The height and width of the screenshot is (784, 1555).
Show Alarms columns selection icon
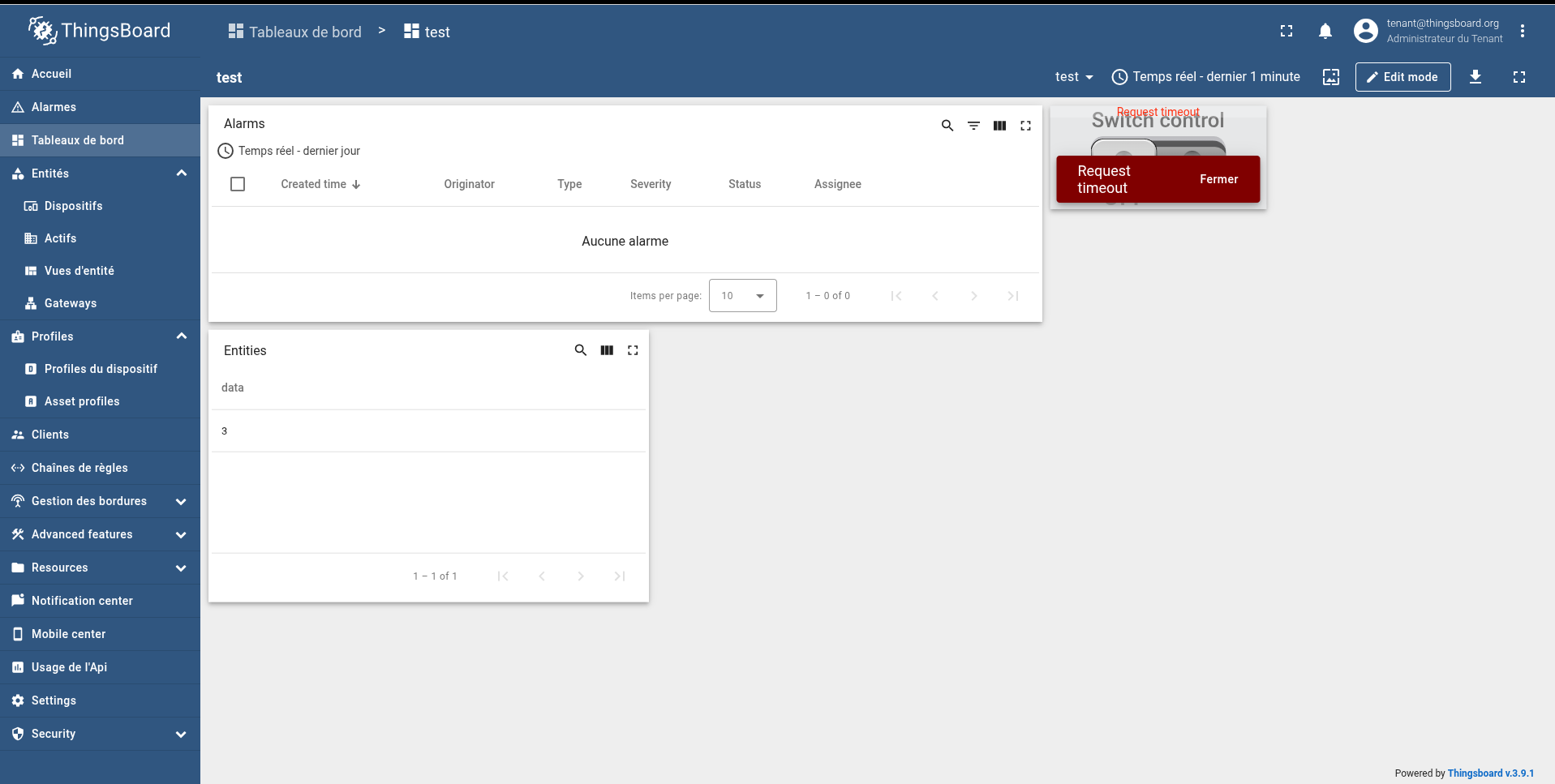tap(999, 126)
